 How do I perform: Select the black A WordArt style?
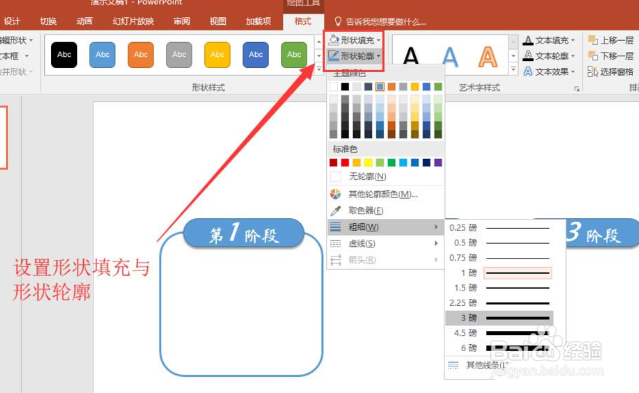411,56
